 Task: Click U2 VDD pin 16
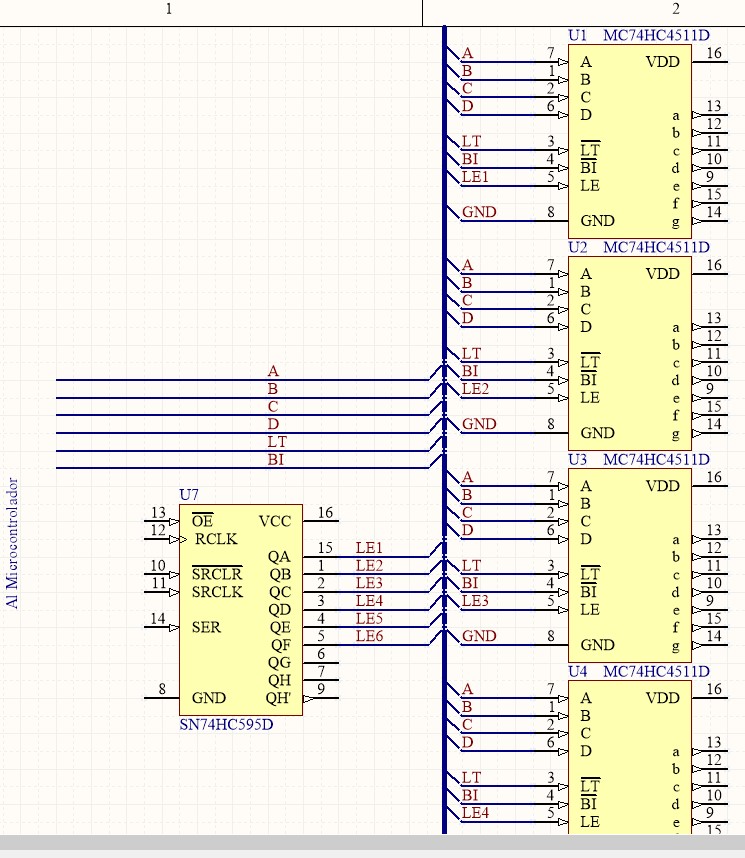click(710, 274)
